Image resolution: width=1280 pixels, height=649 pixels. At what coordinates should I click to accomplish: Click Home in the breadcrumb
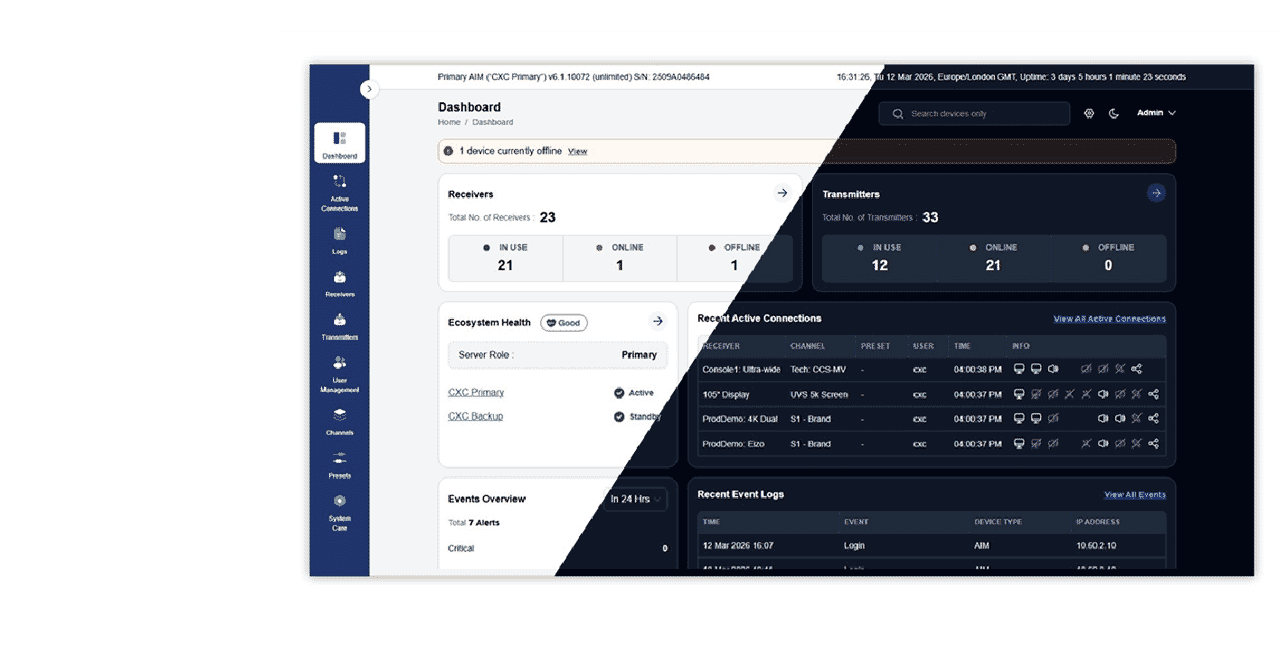pyautogui.click(x=449, y=122)
